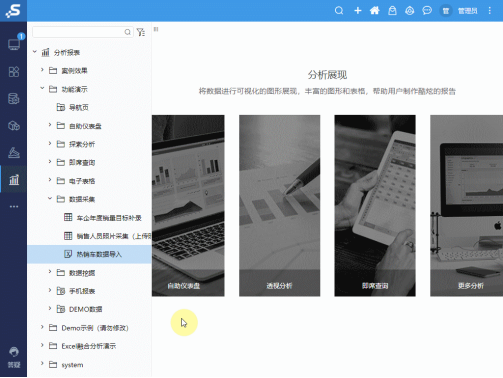Select the Excel融合分析演示 folder label
503x378 pixels.
coord(89,346)
